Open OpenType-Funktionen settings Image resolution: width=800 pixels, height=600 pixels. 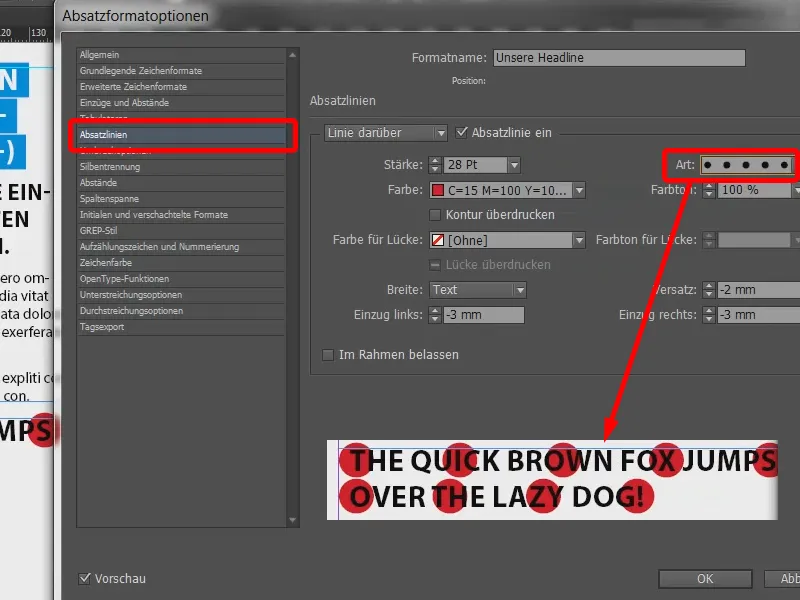click(x=181, y=279)
